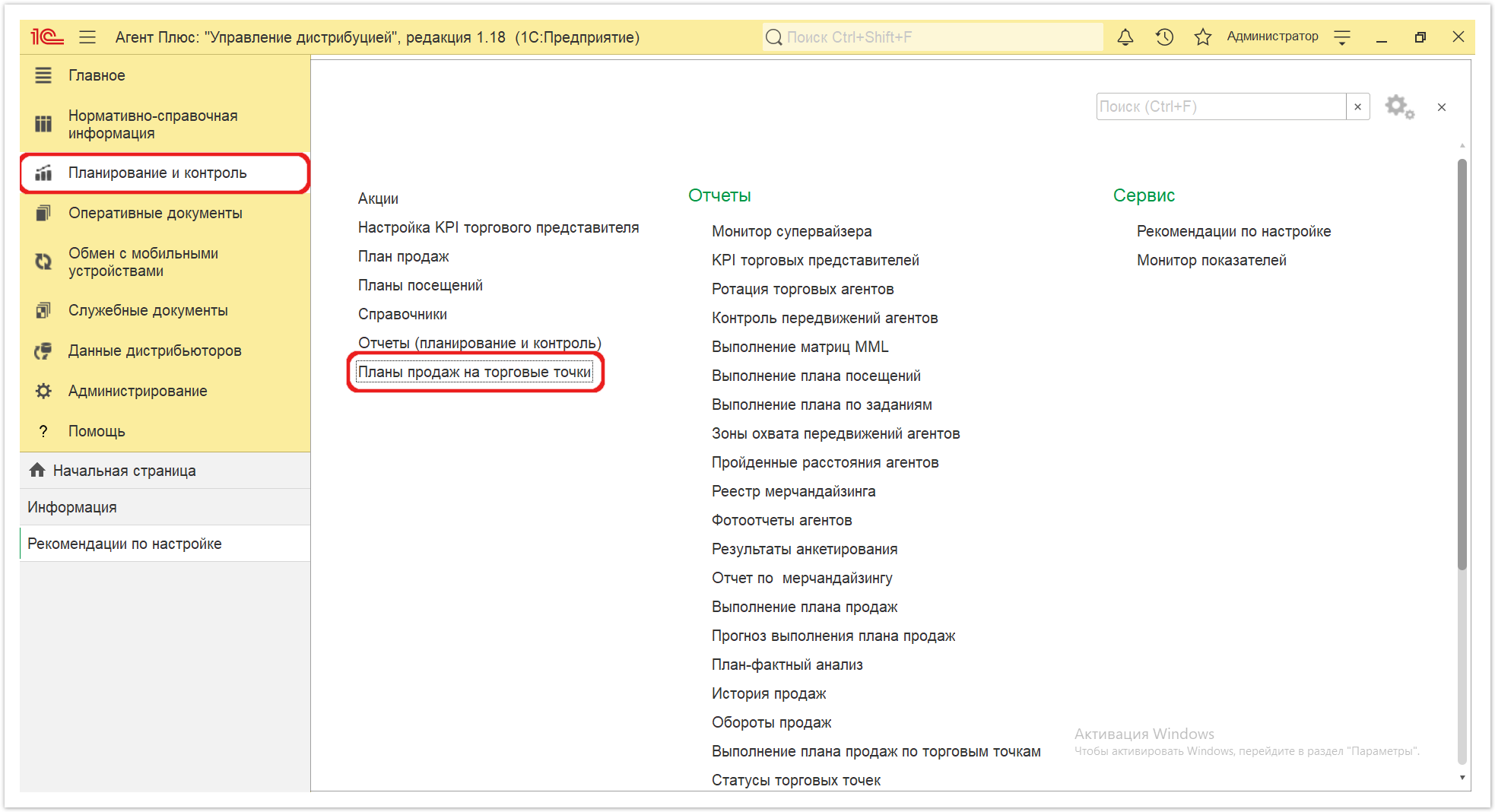Open Ротация торговых агентов report
The image size is (1495, 812).
[x=802, y=289]
